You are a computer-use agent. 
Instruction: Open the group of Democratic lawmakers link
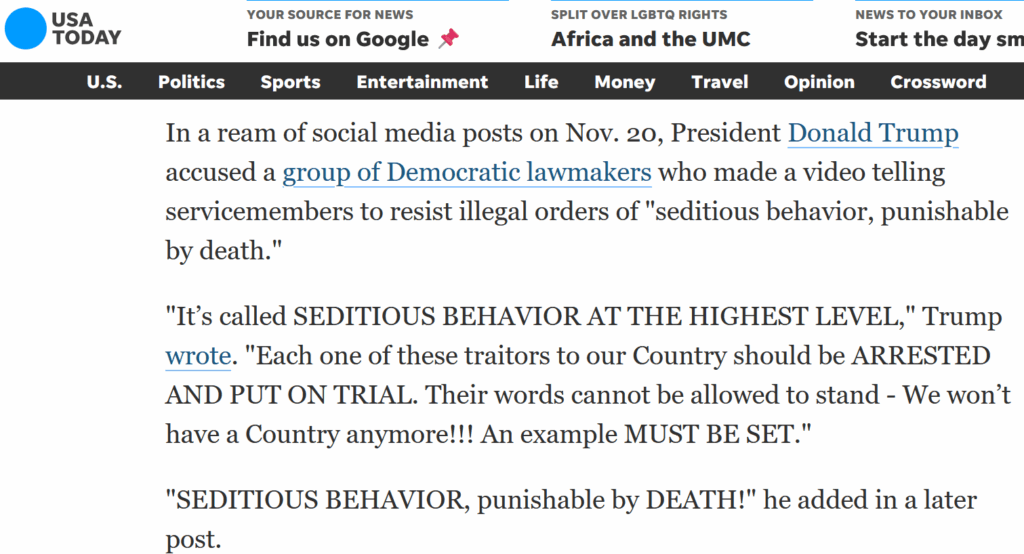[467, 172]
